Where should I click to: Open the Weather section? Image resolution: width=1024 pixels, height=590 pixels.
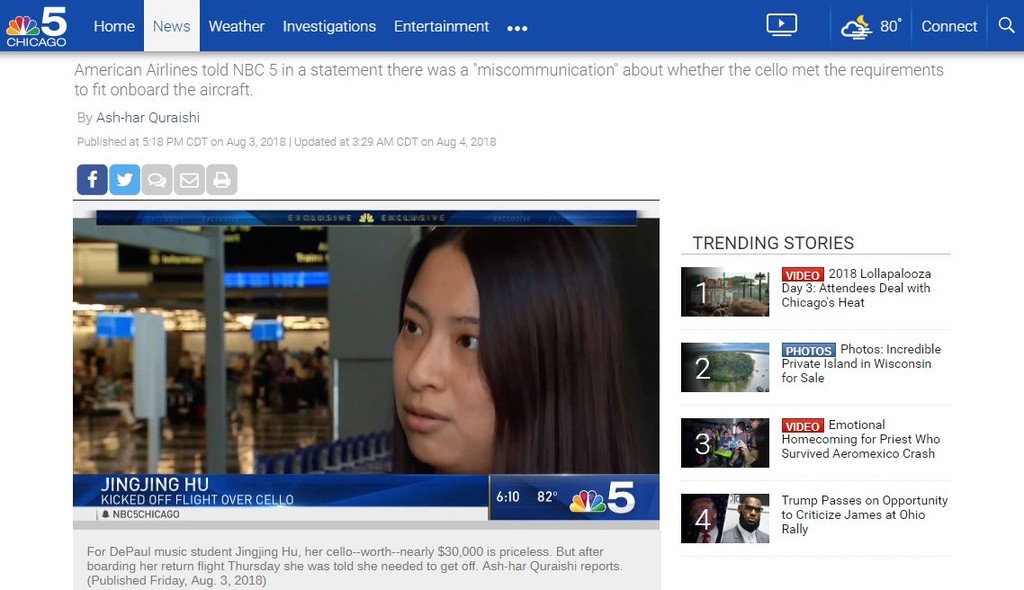[236, 26]
